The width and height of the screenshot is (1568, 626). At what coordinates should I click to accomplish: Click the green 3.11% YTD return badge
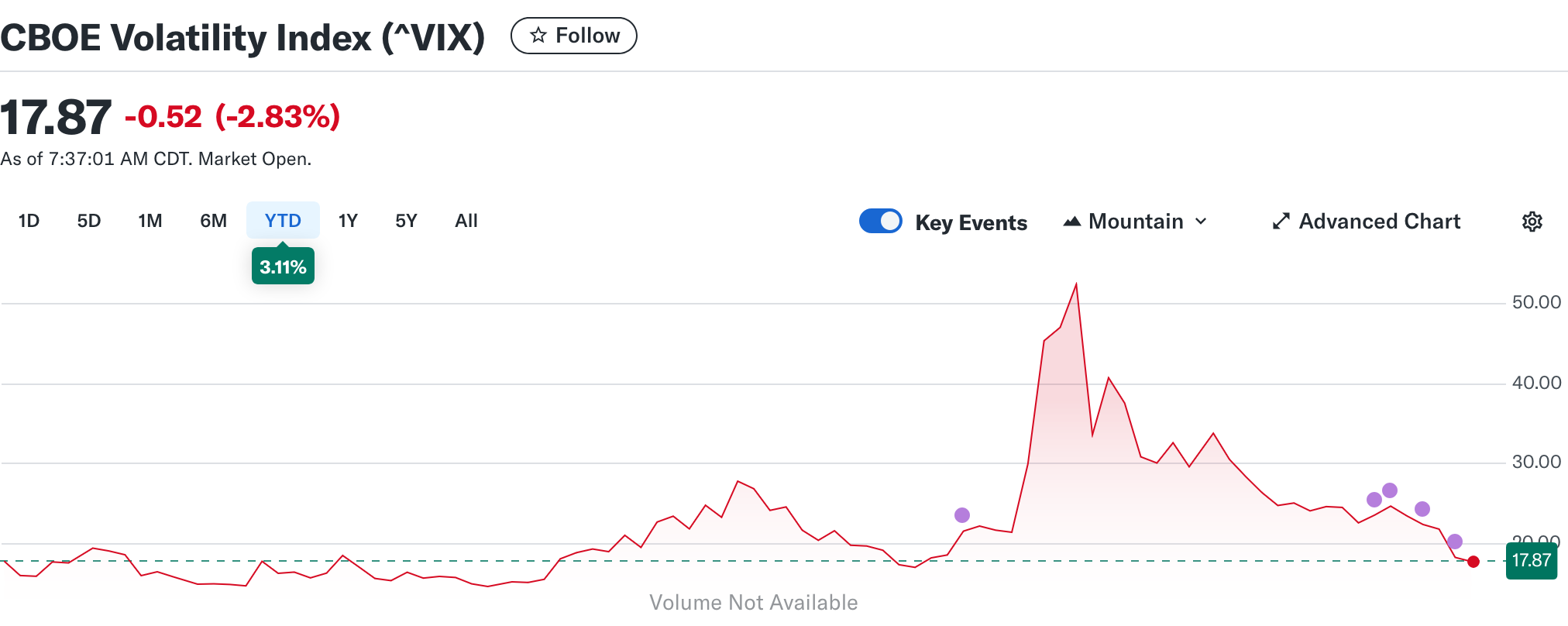(x=283, y=267)
